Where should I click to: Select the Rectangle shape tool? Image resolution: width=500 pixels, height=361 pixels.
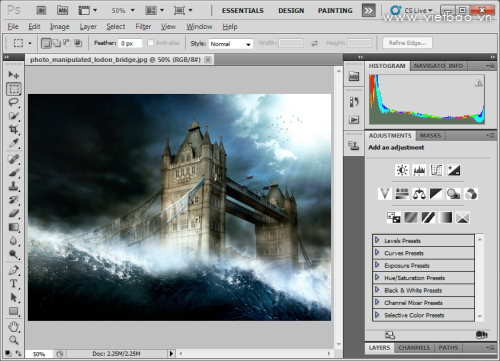pyautogui.click(x=13, y=311)
